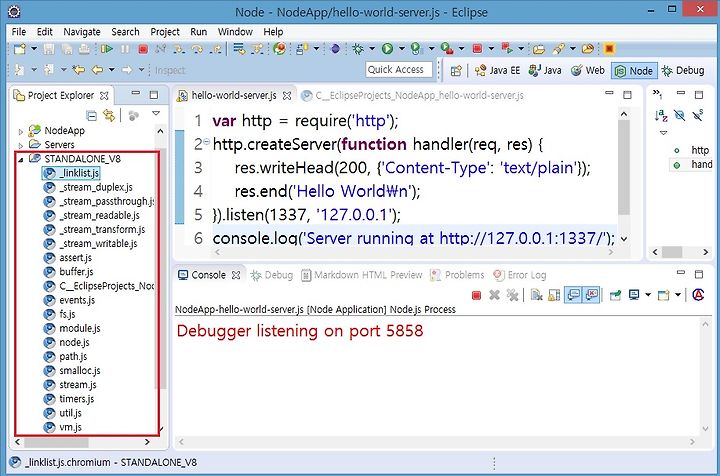The width and height of the screenshot is (720, 476).
Task: Close the hello-world-server.js editor tab
Action: click(287, 95)
